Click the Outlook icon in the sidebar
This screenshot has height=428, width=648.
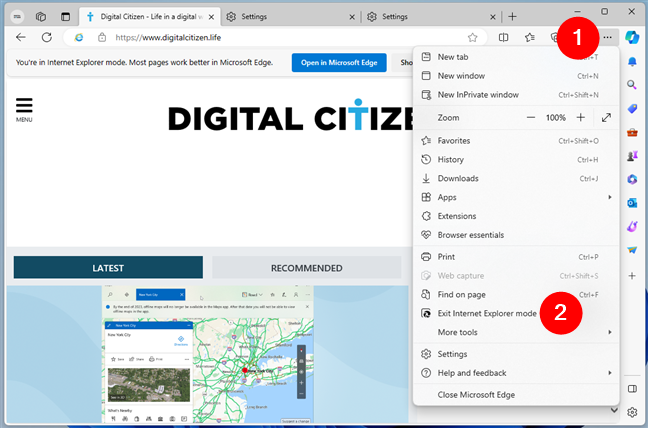click(x=632, y=203)
